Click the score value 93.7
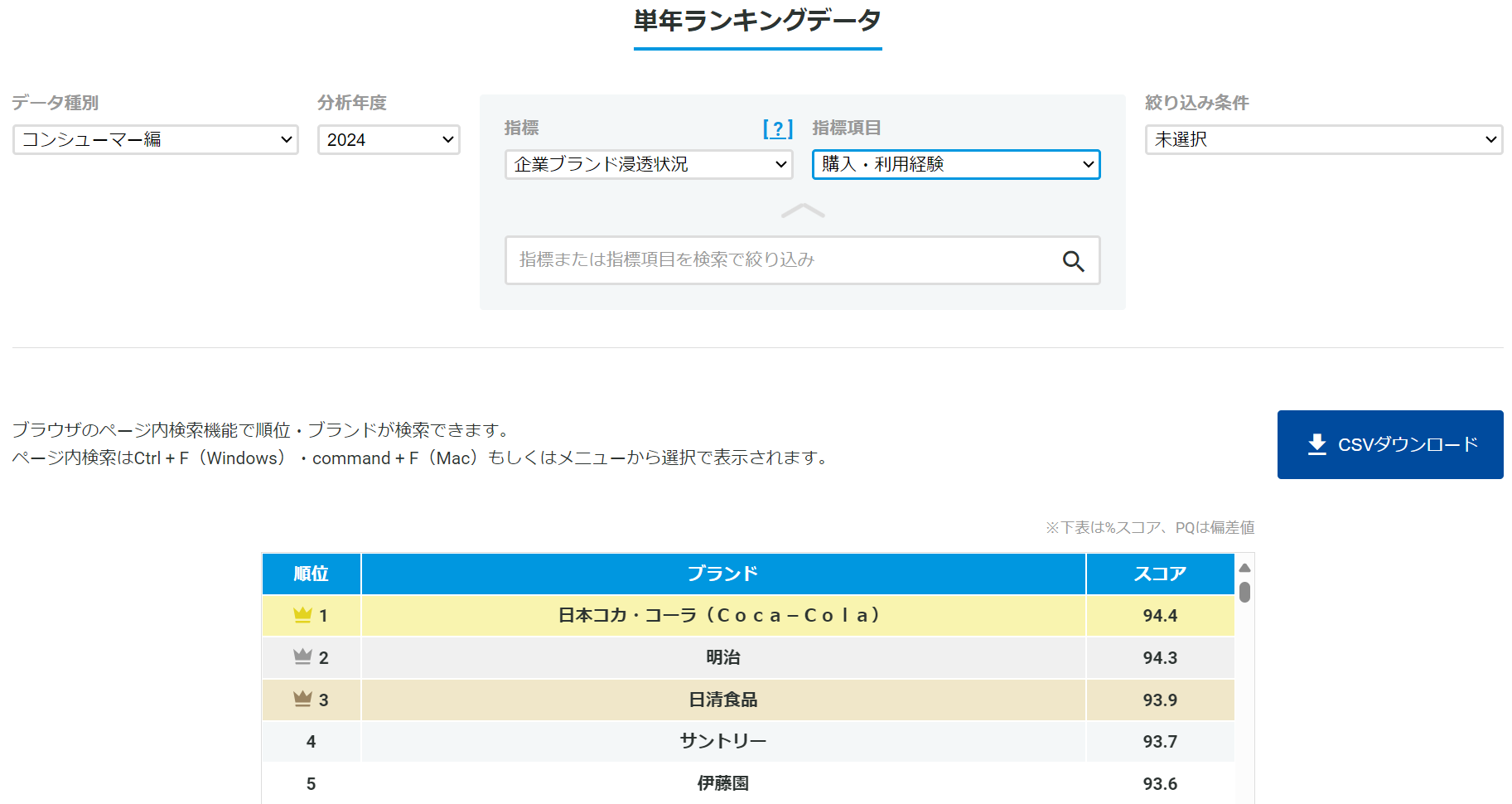This screenshot has height=804, width=1512. pos(1160,742)
